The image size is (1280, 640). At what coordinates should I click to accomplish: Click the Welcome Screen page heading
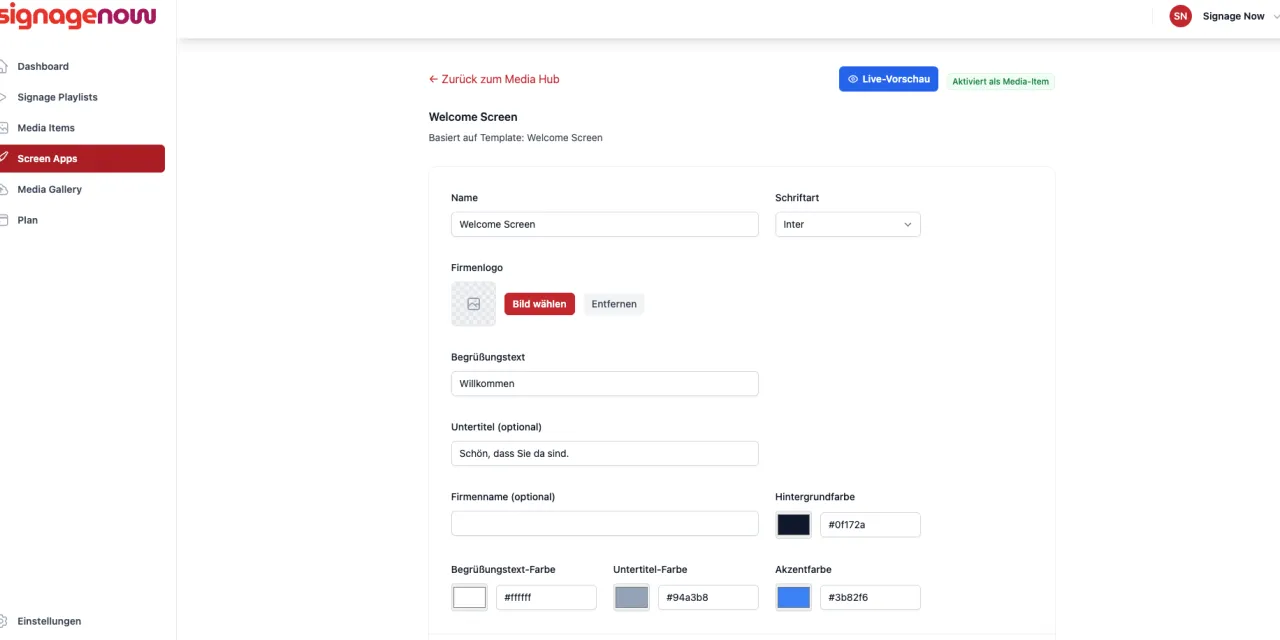[x=473, y=117]
